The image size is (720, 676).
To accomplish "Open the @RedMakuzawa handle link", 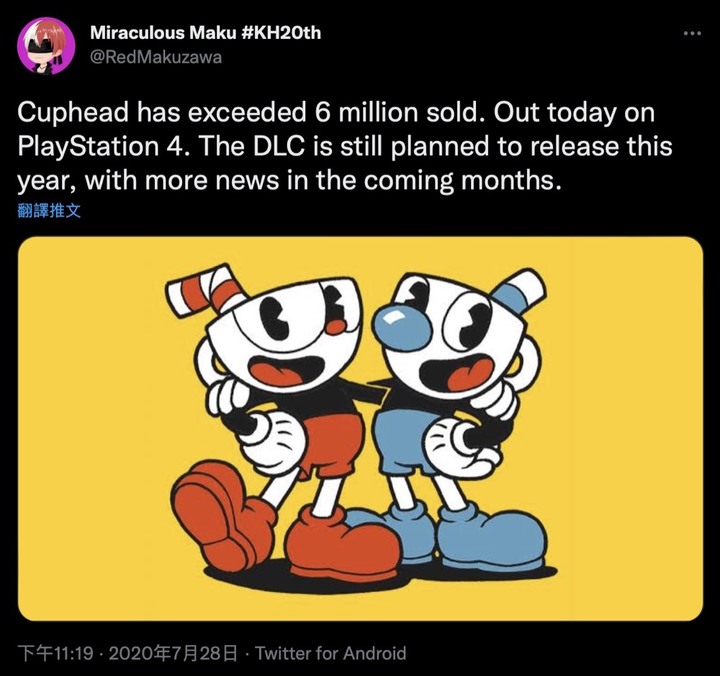I will [x=156, y=57].
